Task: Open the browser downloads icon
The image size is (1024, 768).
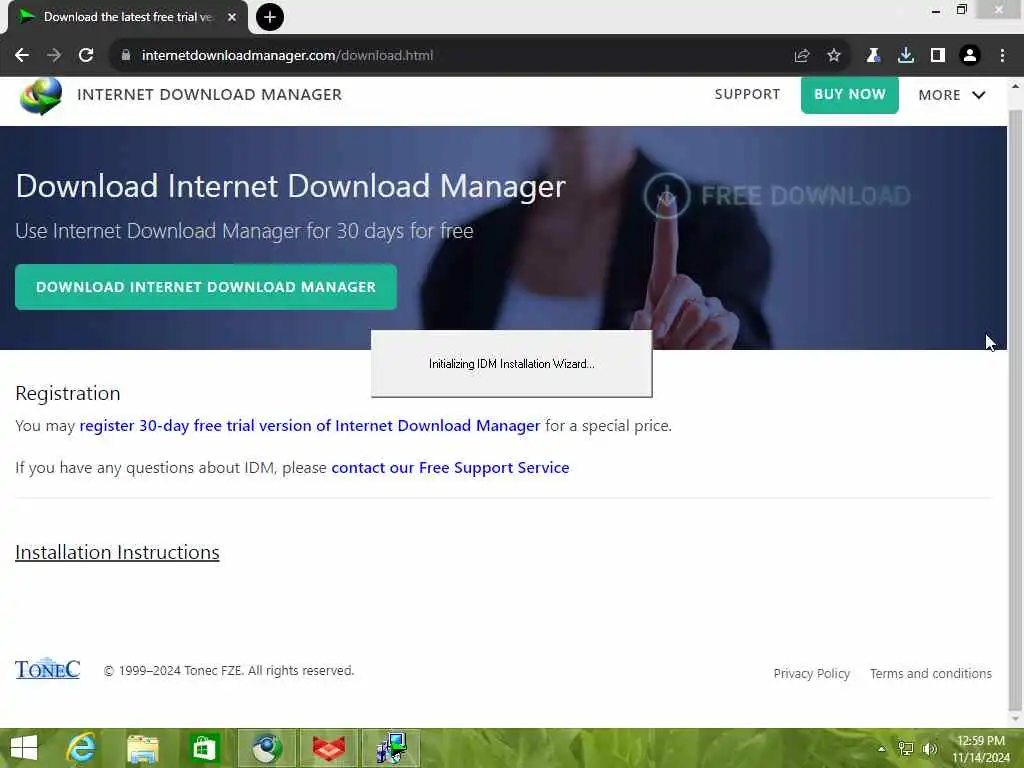Action: point(906,56)
